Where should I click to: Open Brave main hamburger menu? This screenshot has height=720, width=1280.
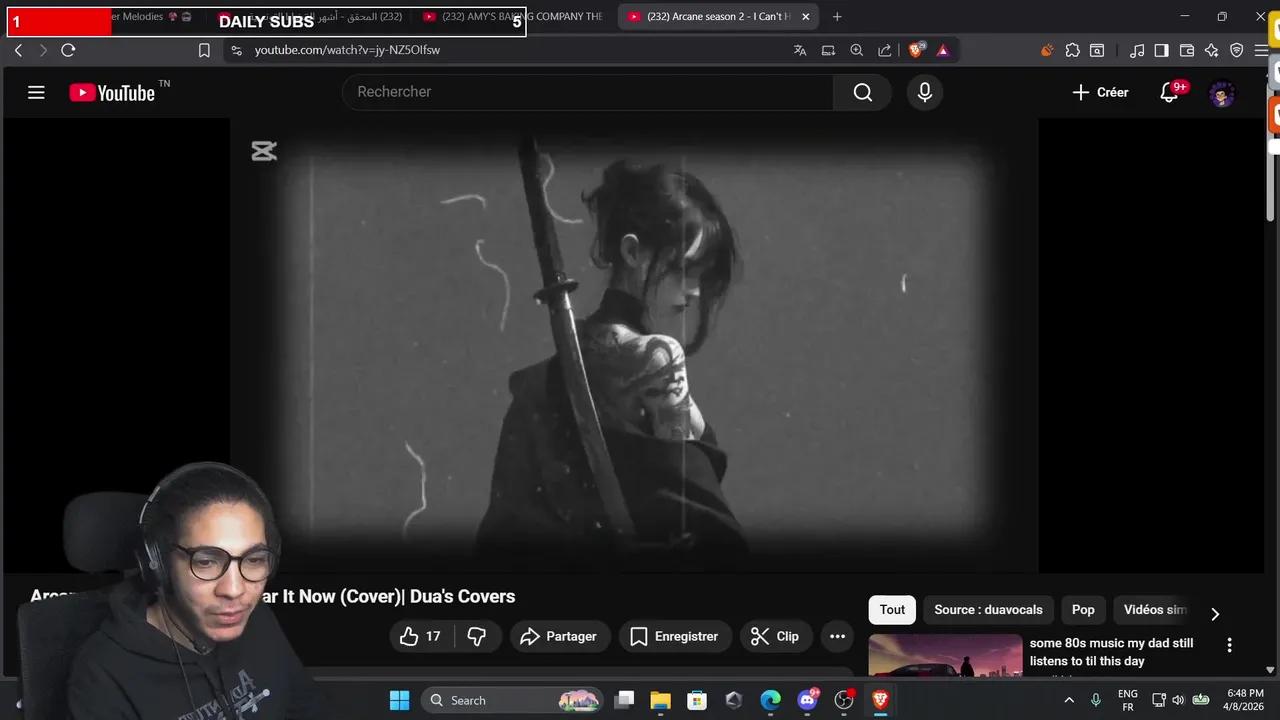pyautogui.click(x=1262, y=50)
